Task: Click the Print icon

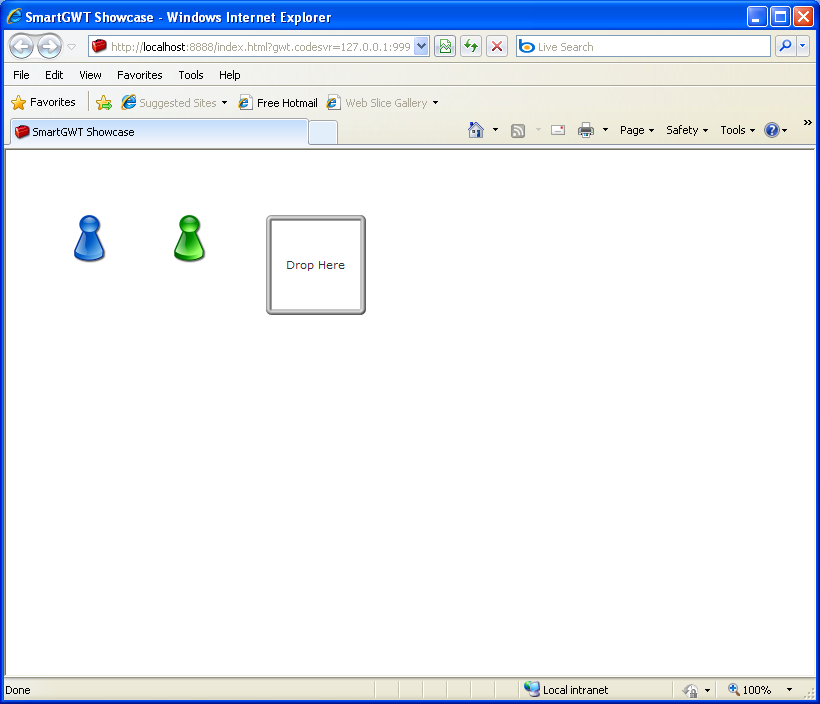Action: pos(586,130)
